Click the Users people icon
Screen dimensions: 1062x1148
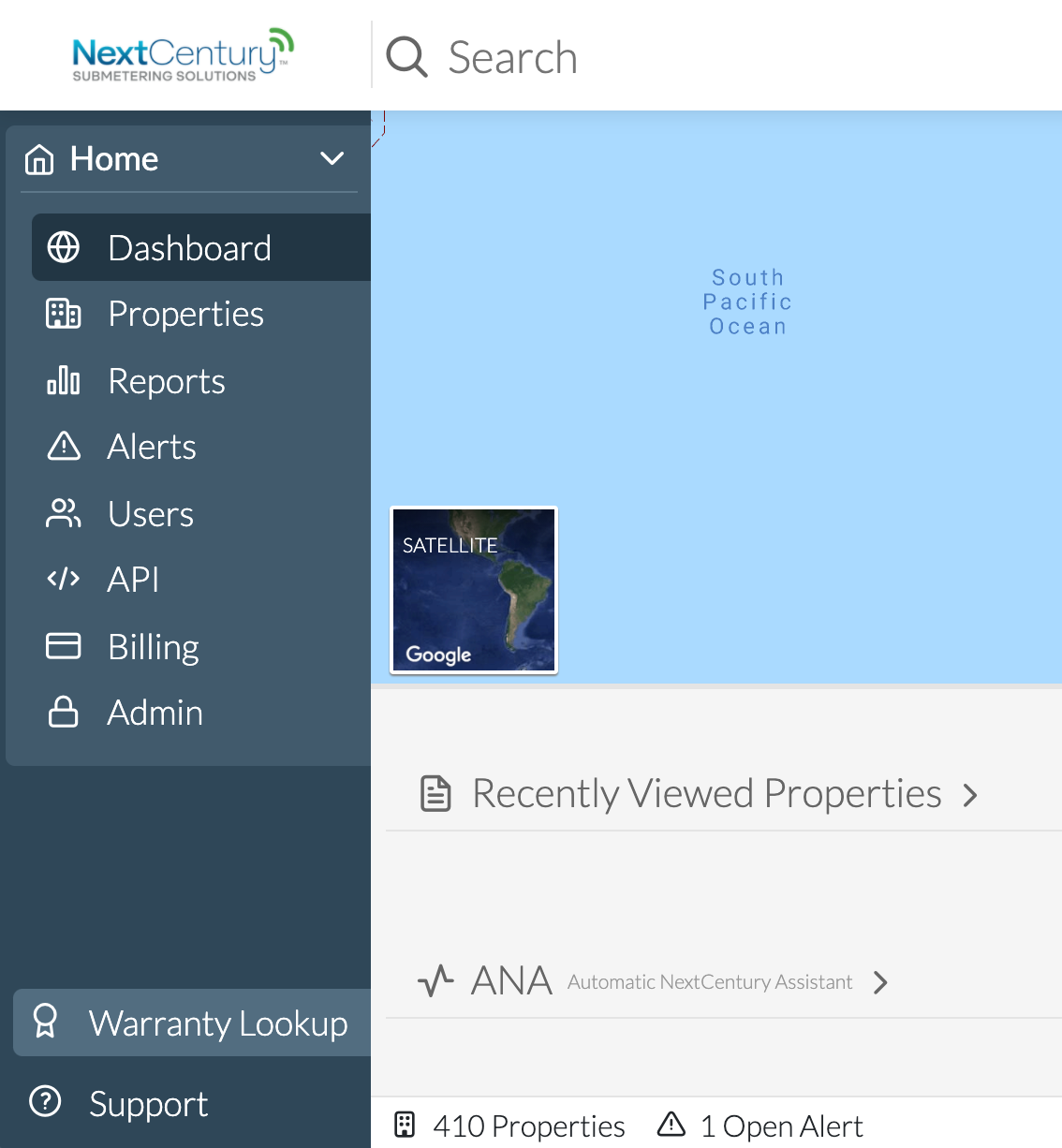point(64,513)
